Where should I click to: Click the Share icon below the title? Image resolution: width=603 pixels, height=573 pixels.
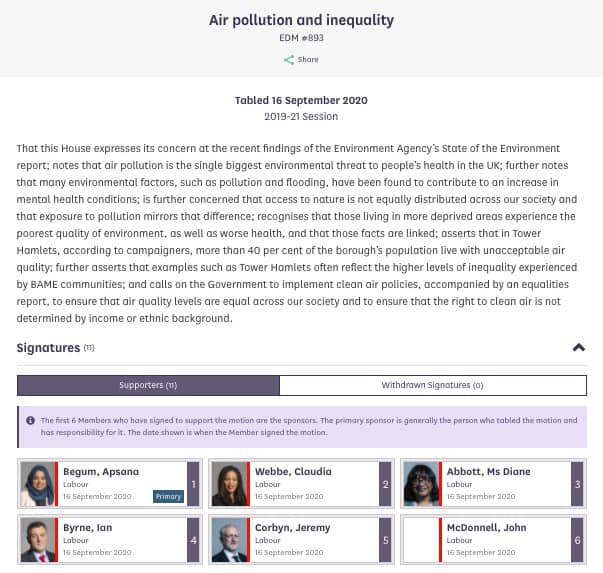click(289, 60)
